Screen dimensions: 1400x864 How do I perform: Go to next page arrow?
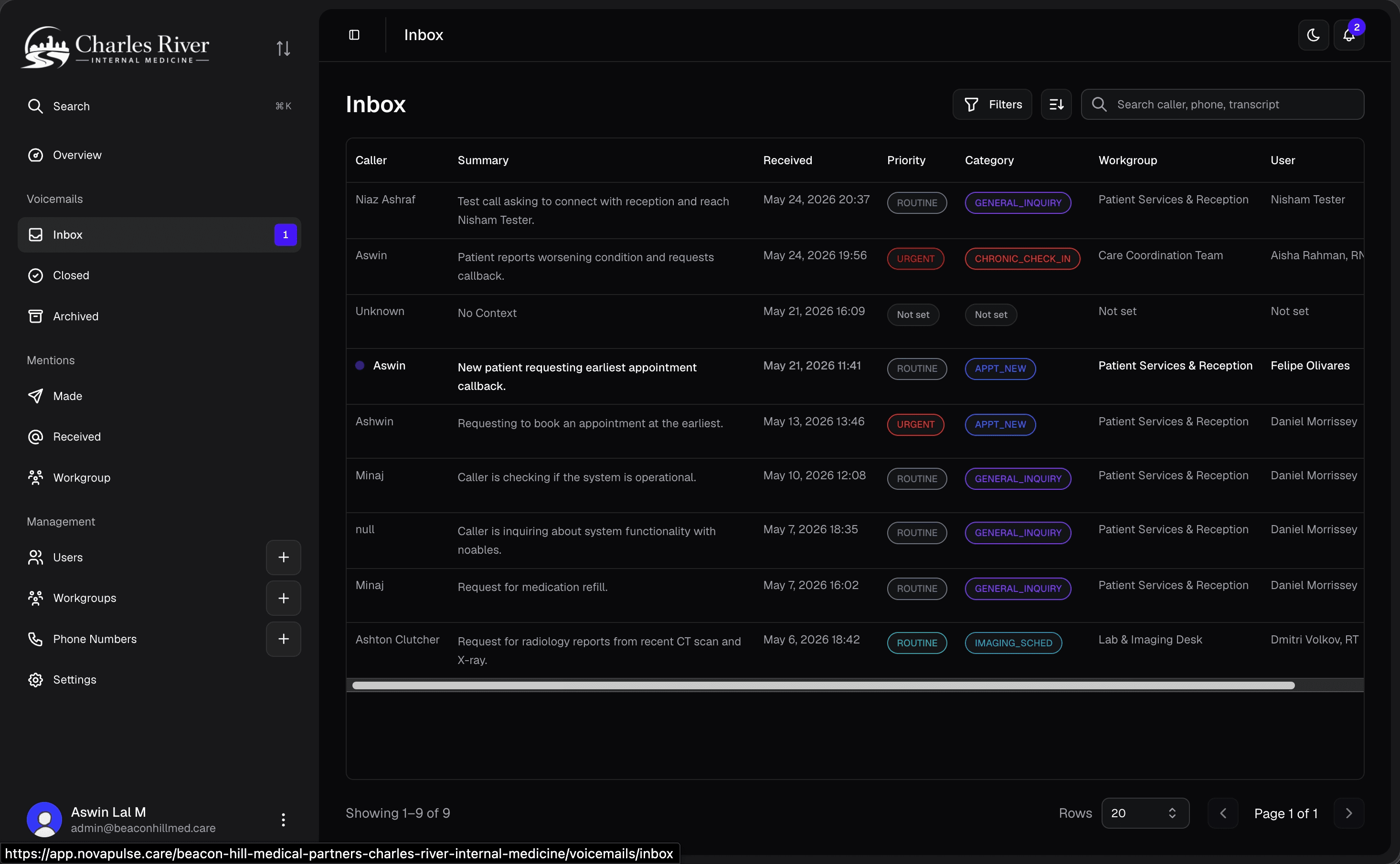pos(1348,812)
